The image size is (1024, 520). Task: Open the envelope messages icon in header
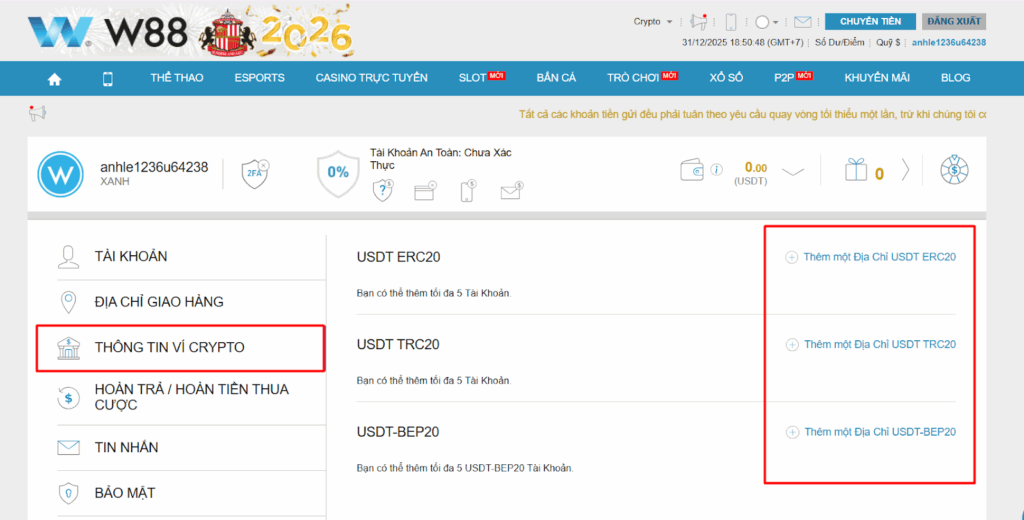(x=802, y=21)
